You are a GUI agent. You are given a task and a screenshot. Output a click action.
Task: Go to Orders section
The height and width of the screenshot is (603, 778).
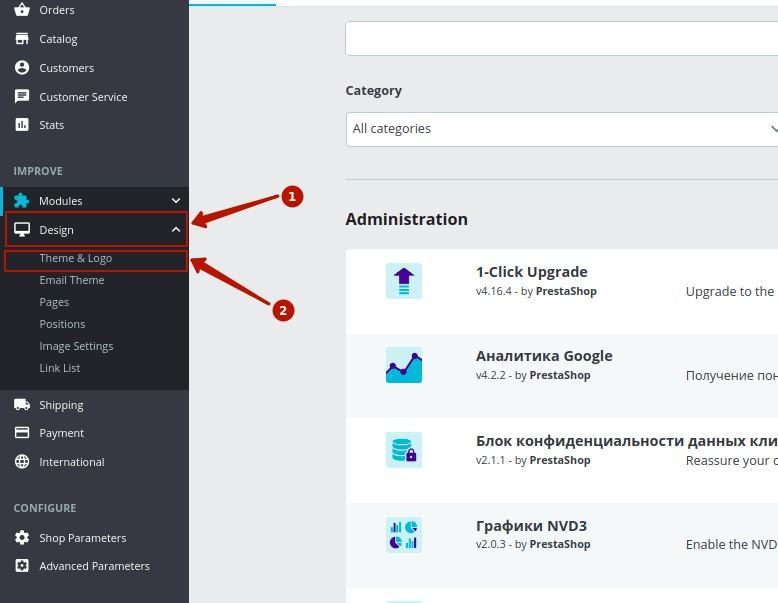57,10
